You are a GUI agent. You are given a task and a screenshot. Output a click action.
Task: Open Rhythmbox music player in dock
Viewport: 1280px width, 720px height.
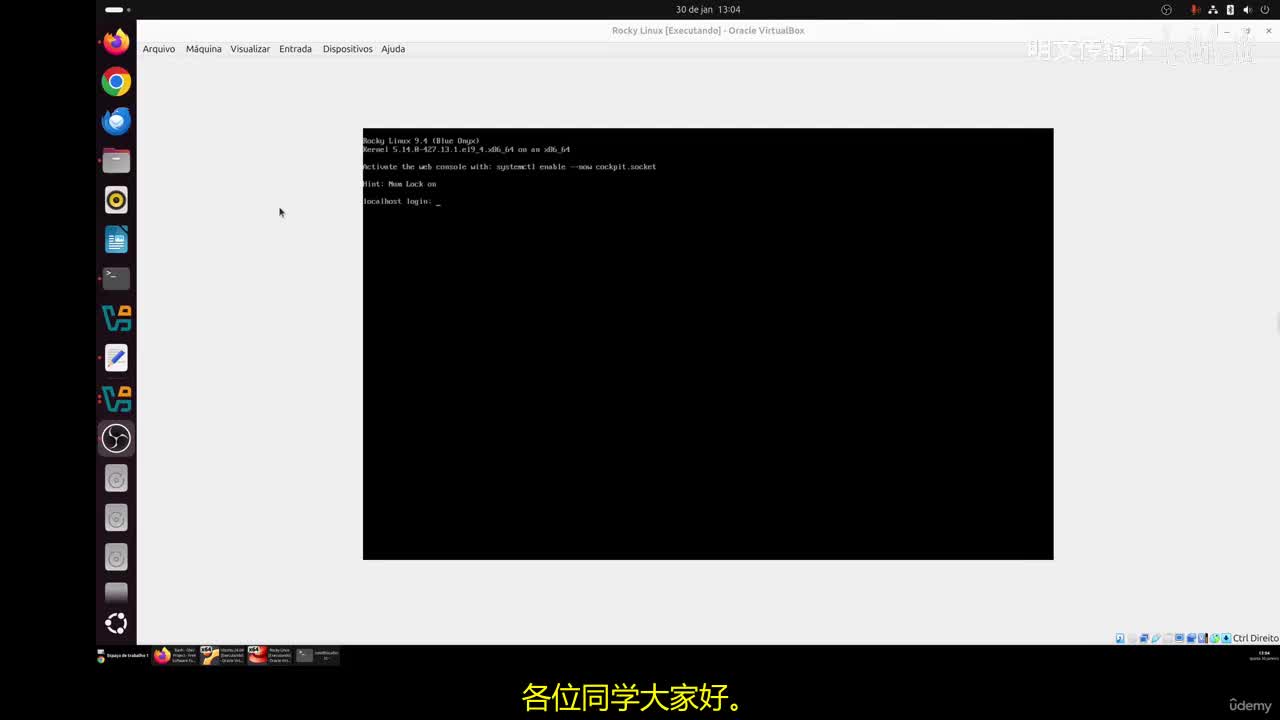116,200
